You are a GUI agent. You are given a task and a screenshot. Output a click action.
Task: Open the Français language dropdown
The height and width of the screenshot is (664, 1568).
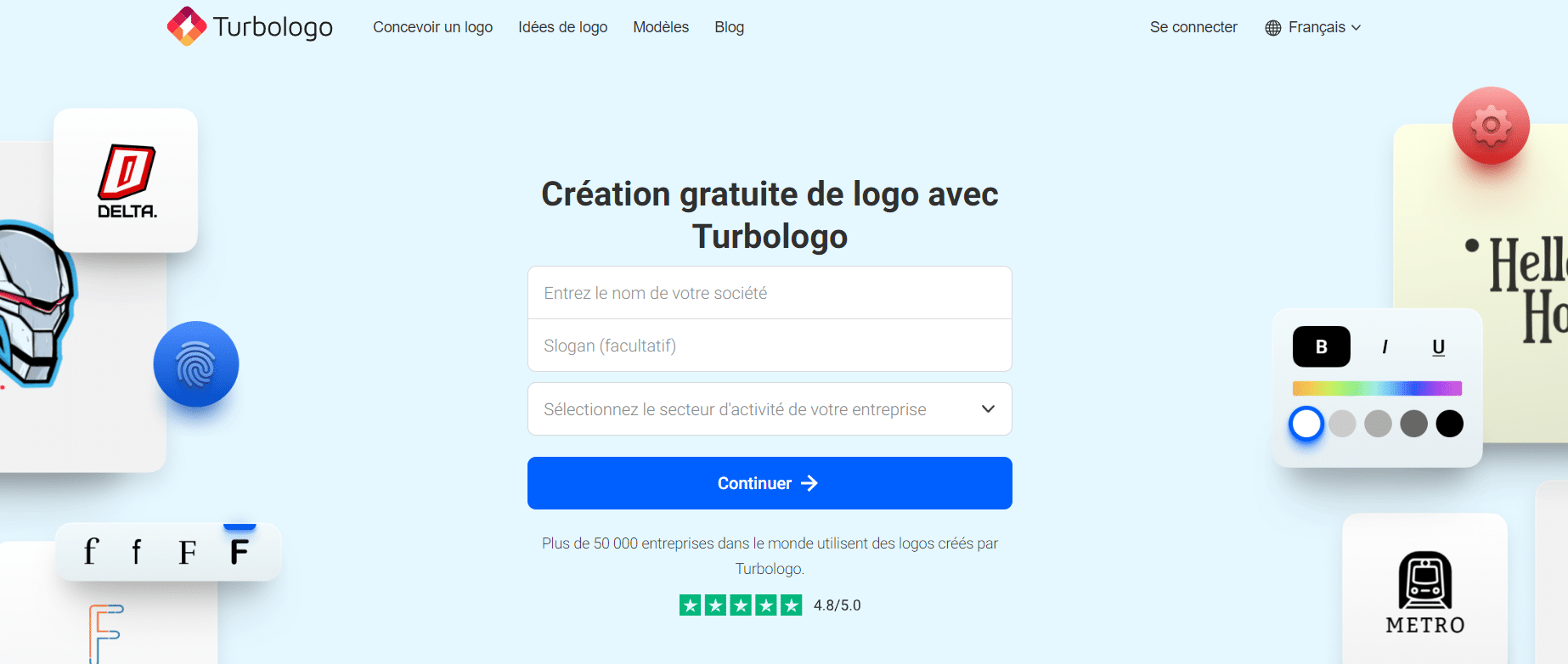(1313, 27)
